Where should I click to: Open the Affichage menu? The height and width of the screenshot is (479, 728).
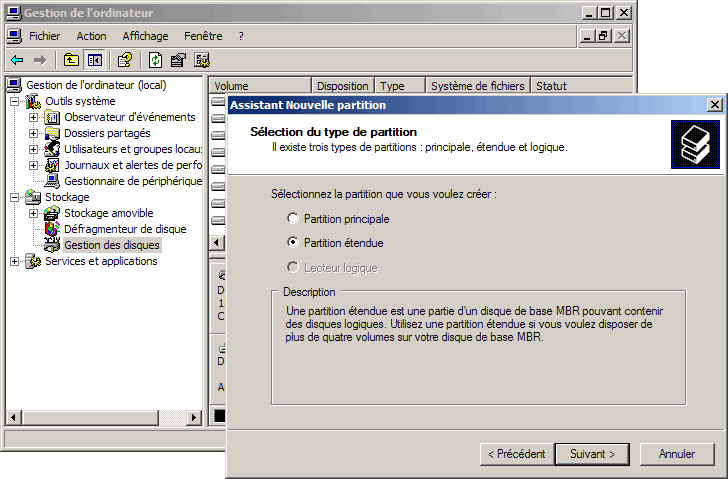(145, 36)
